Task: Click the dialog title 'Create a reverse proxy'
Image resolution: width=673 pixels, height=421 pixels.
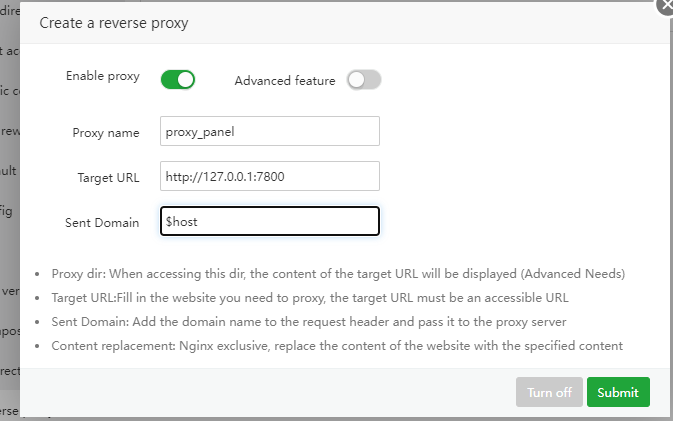Action: tap(113, 22)
